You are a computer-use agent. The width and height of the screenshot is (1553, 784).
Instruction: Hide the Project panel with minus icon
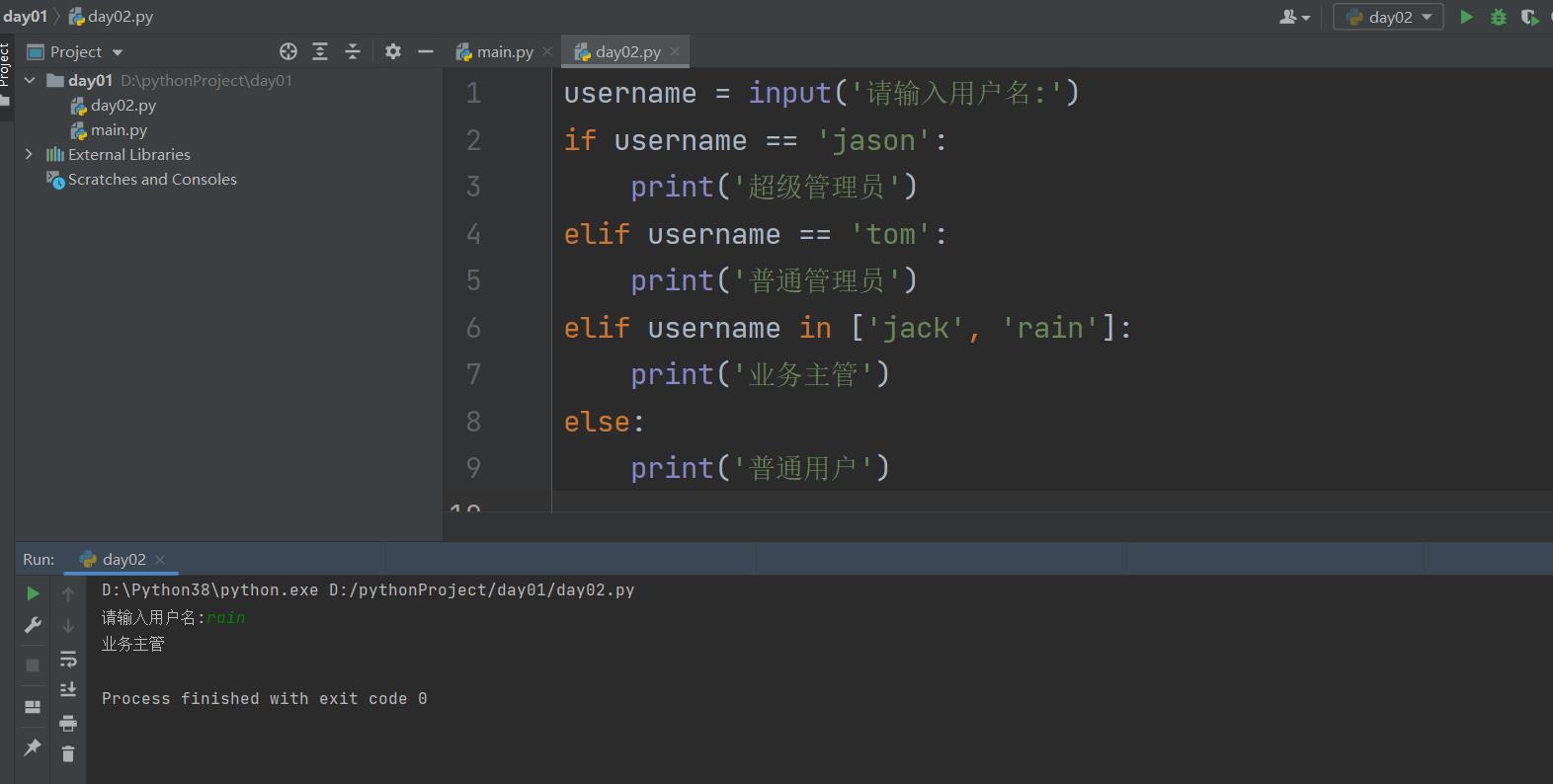coord(426,51)
